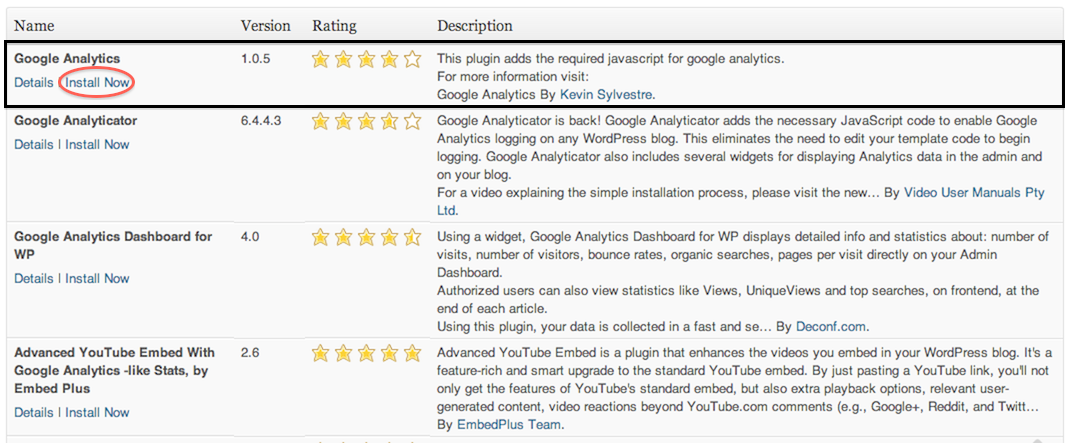The width and height of the screenshot is (1069, 443).
Task: Open Details for Google Analytics plugin
Action: click(x=33, y=82)
